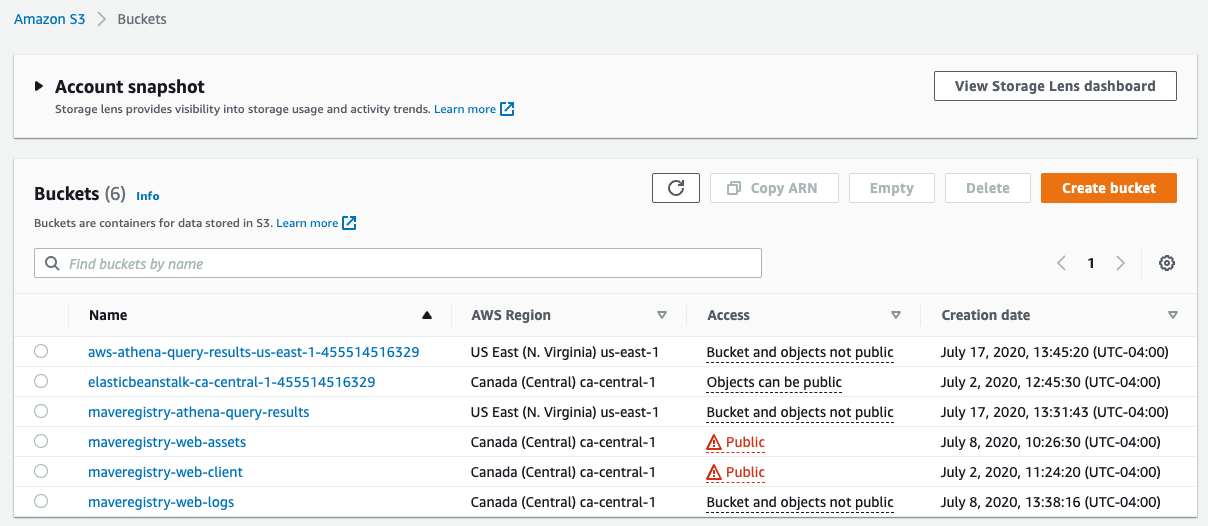Open Learn more link under Account snapshot

[x=465, y=109]
